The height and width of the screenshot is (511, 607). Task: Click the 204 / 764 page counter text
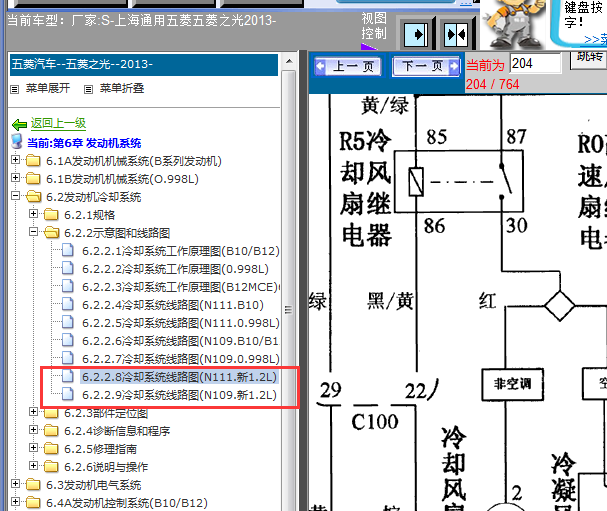click(x=492, y=84)
